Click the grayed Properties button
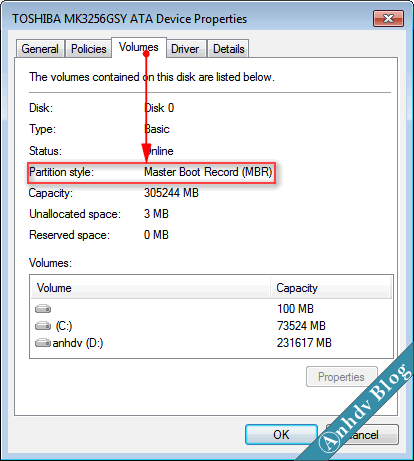 (342, 377)
